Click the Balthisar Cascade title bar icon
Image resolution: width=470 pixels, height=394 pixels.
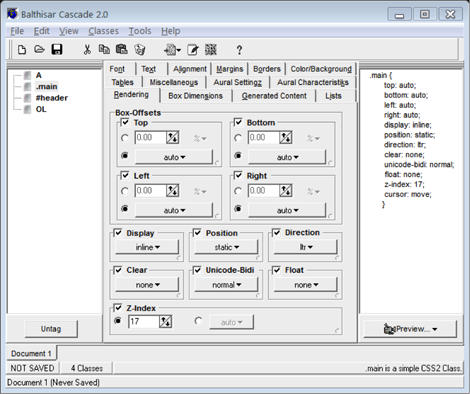[x=12, y=14]
